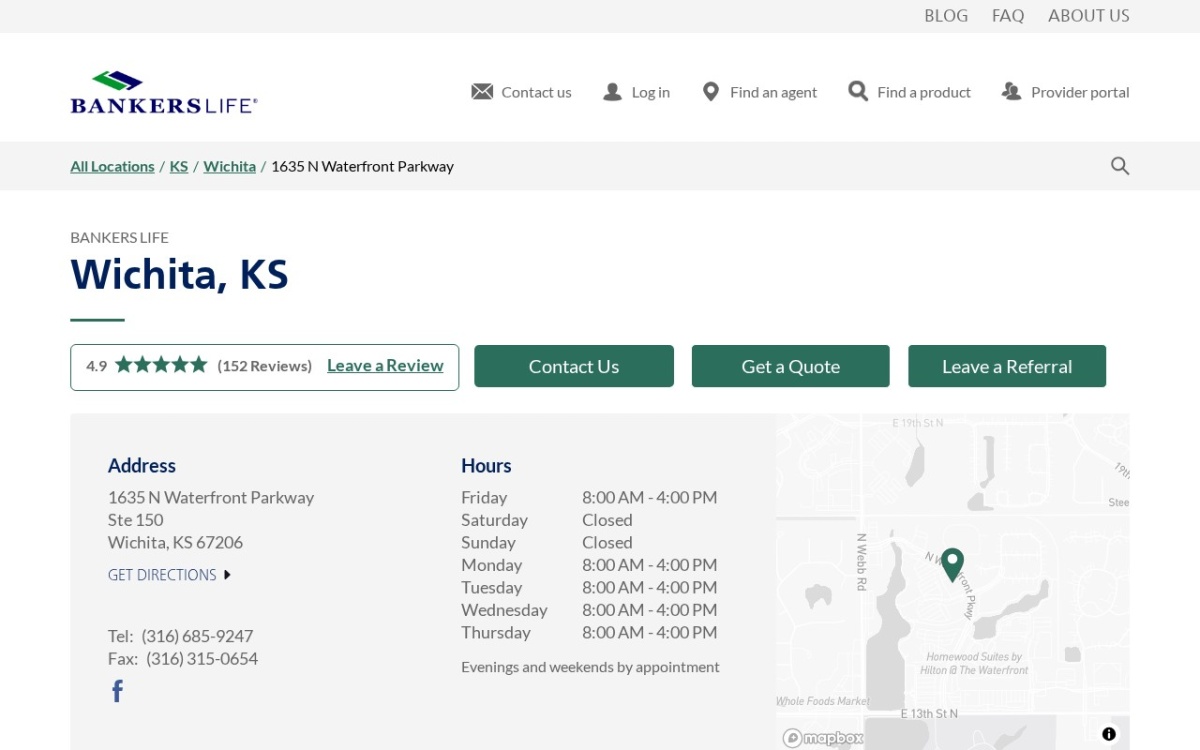Click the map pin icon beside Find an agent
Screen dimensions: 1200x750
711,92
